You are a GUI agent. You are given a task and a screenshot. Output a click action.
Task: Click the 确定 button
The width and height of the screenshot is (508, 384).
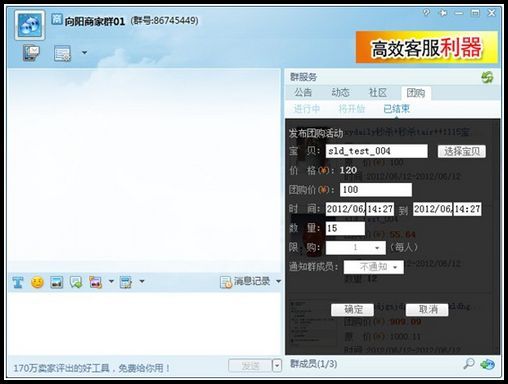(x=353, y=310)
